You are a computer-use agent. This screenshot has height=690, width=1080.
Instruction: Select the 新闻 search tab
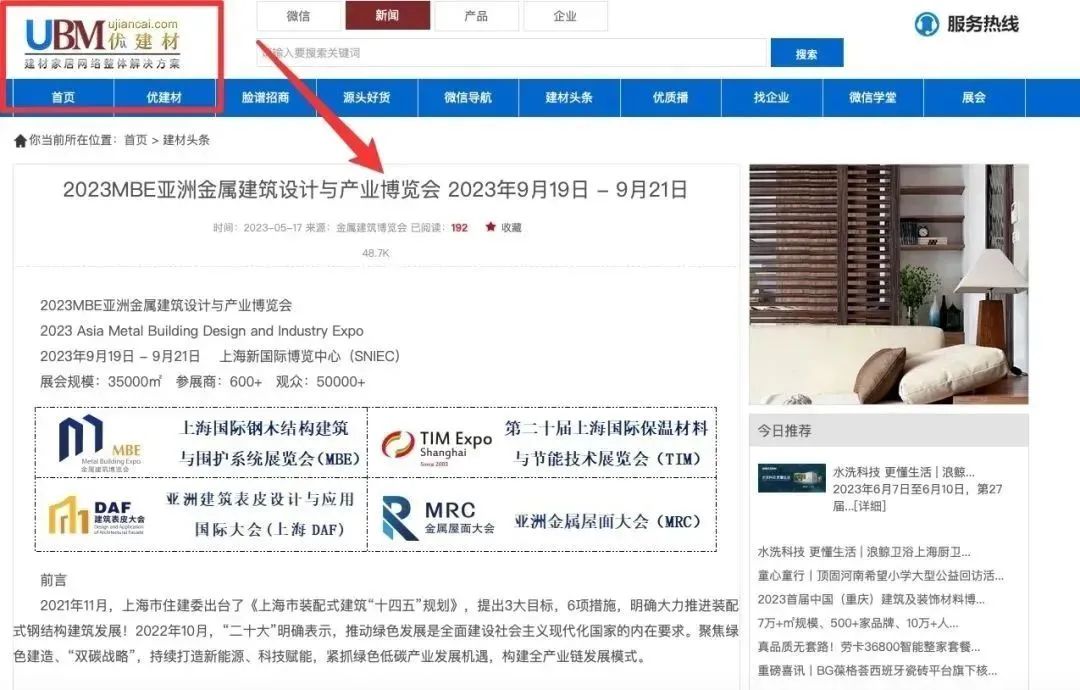(388, 16)
